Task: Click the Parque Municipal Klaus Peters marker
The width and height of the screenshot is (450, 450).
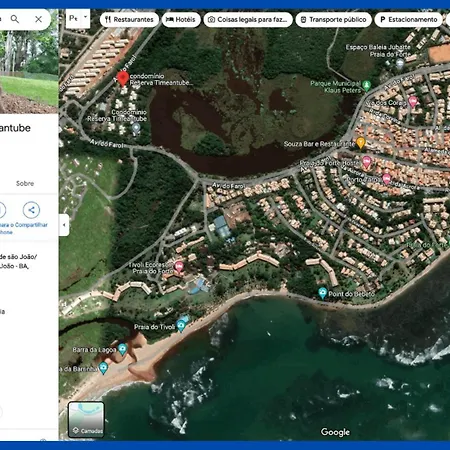Action: [367, 86]
